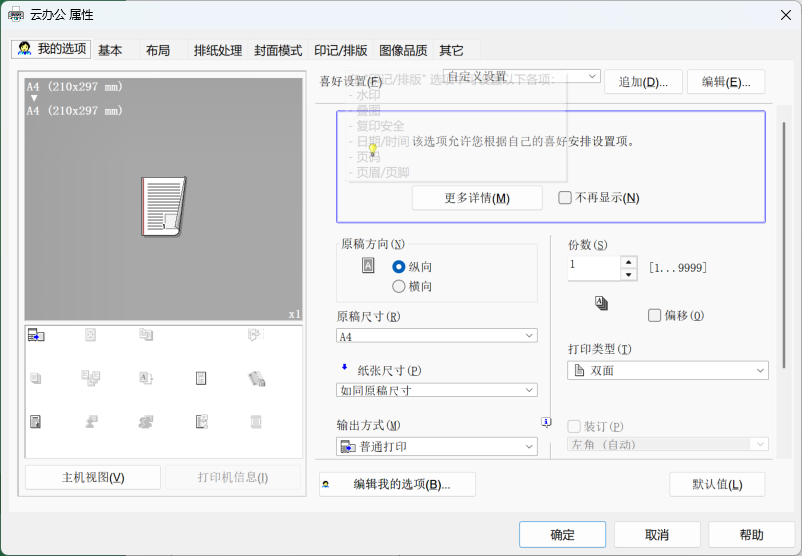This screenshot has height=556, width=802.
Task: Confirm with the 确定 button
Action: coord(563,535)
